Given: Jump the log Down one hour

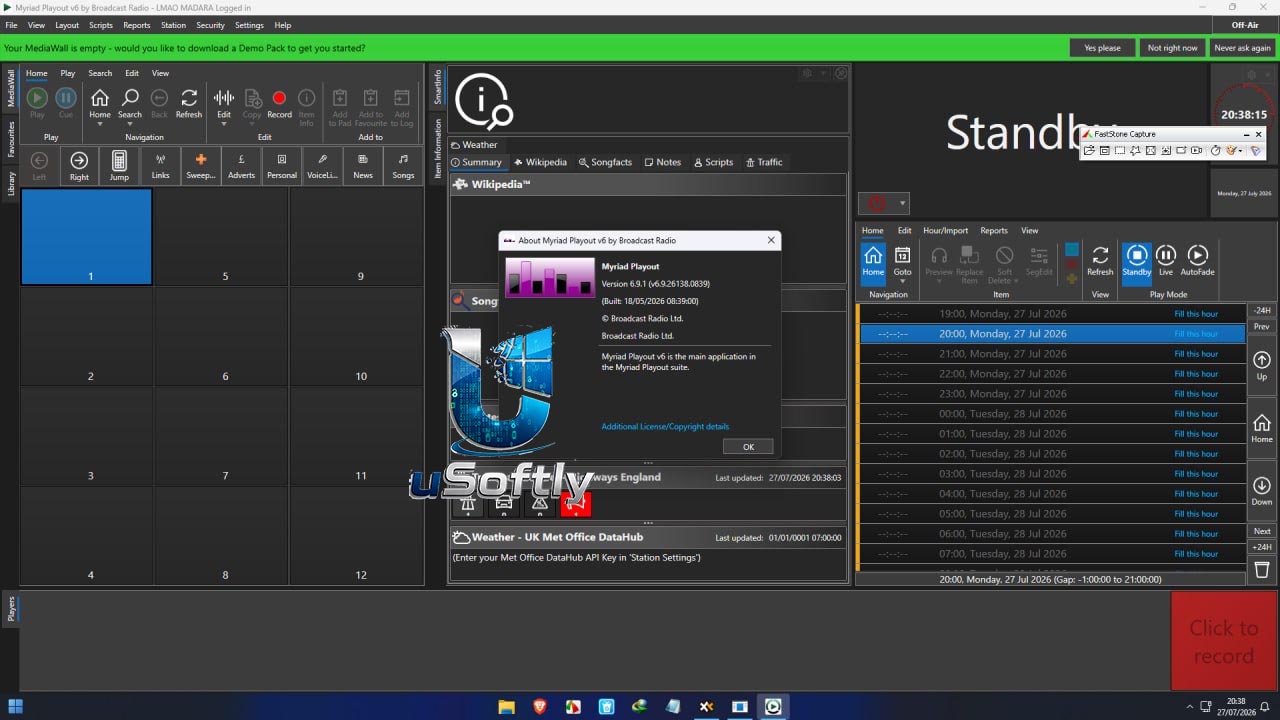Looking at the screenshot, I should click(x=1262, y=491).
